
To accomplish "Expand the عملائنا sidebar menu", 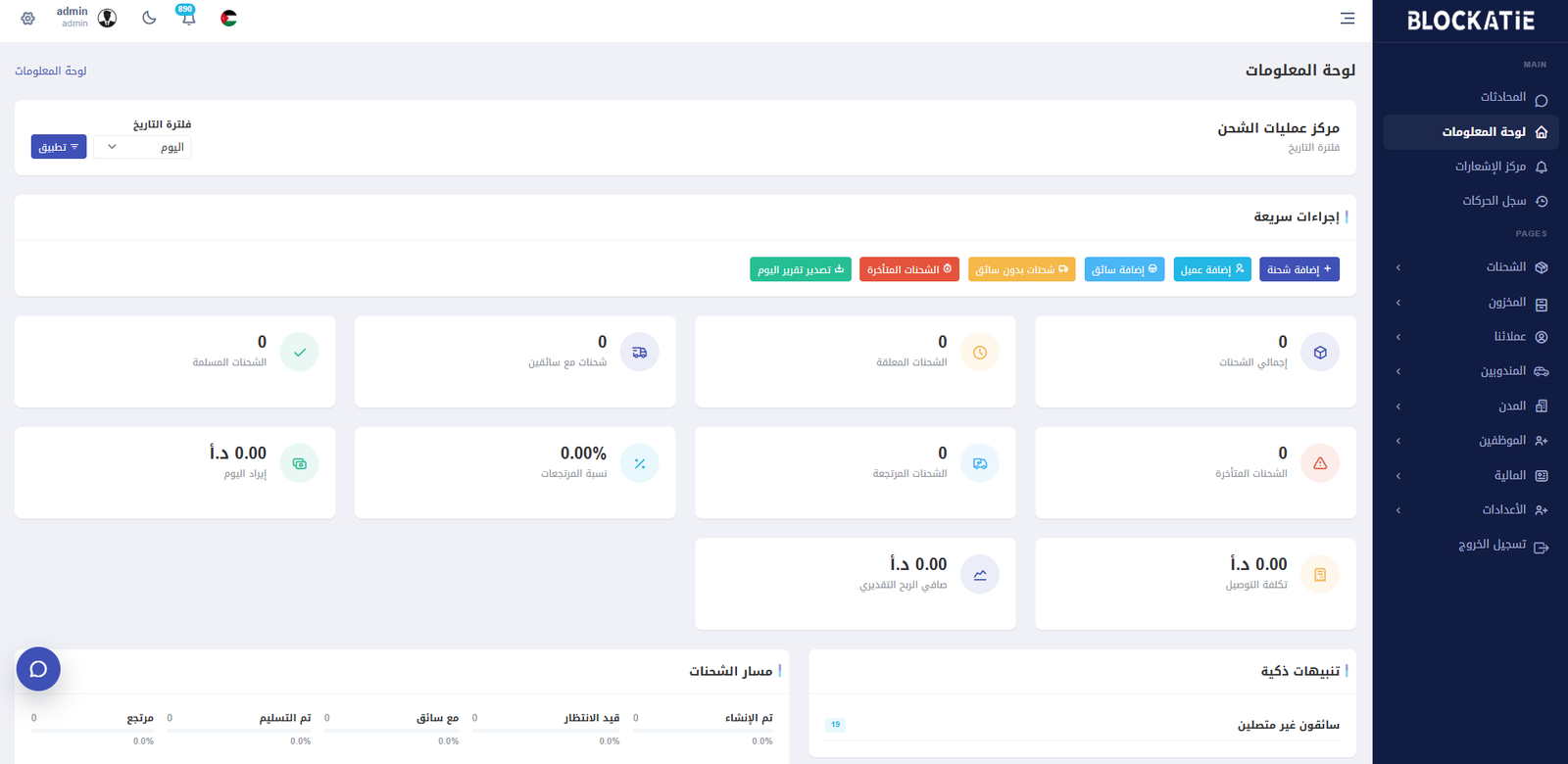I will [1470, 336].
